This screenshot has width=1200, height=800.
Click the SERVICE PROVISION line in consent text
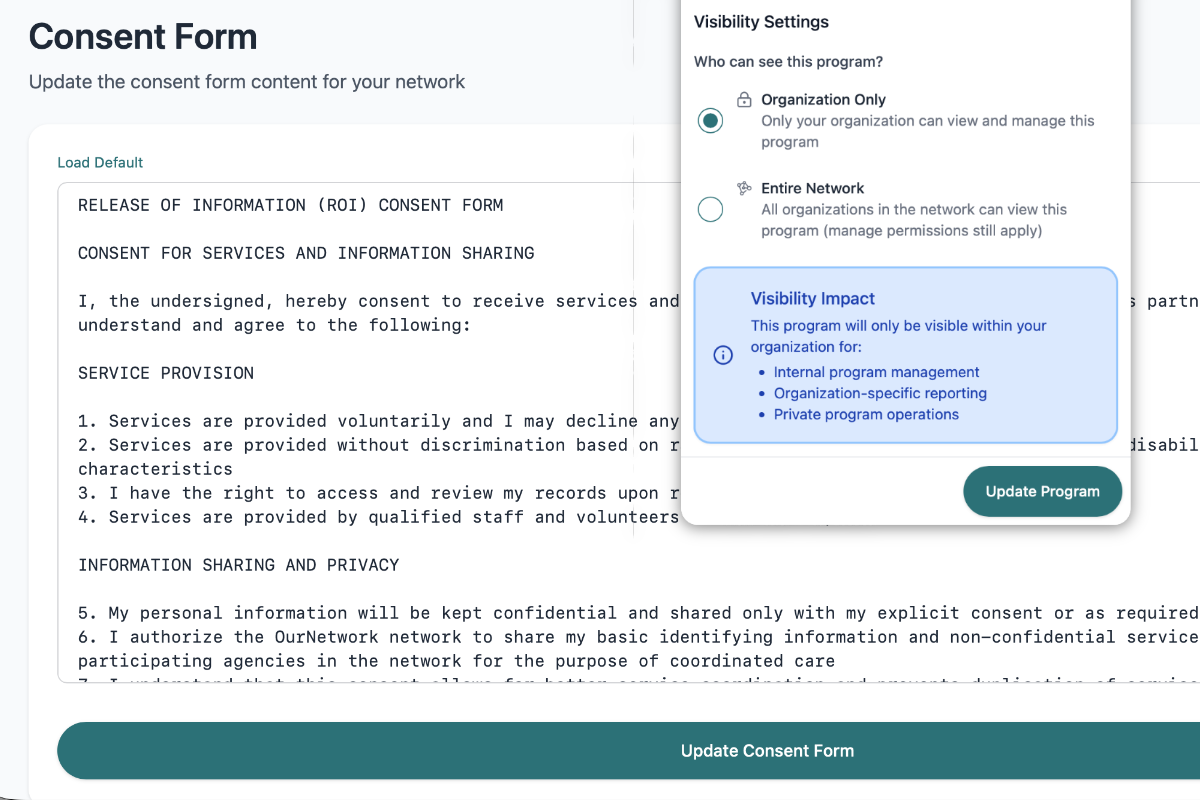click(166, 373)
